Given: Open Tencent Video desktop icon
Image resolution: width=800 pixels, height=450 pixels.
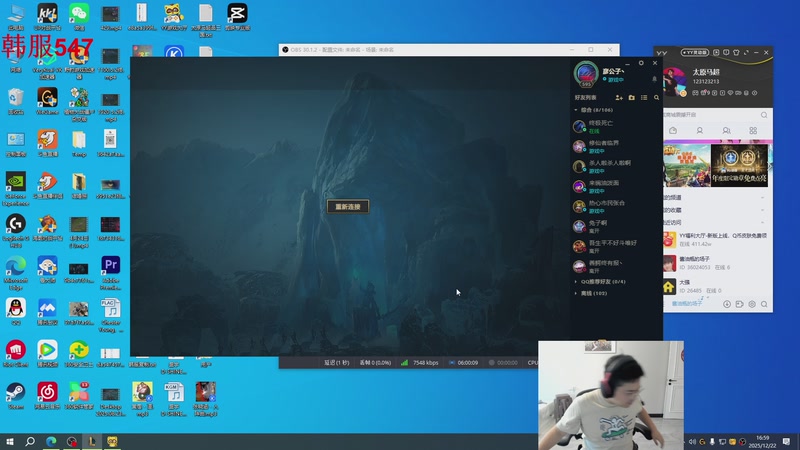Looking at the screenshot, I should click(47, 354).
